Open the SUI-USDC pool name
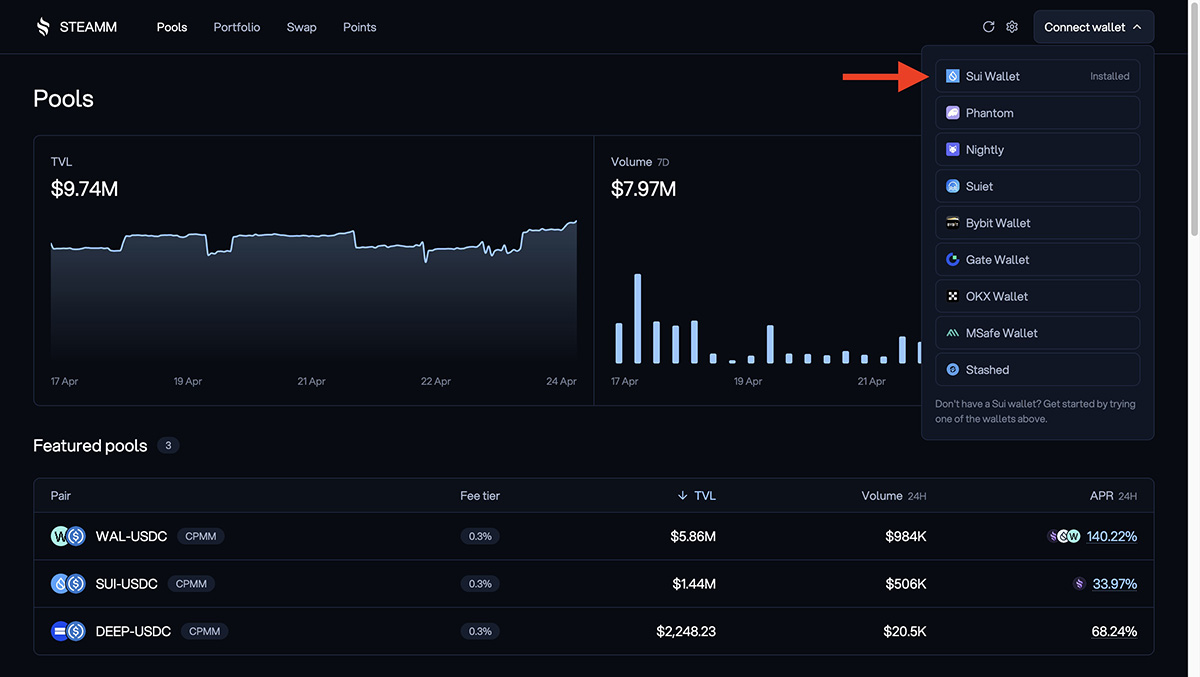Image resolution: width=1200 pixels, height=677 pixels. coord(127,584)
